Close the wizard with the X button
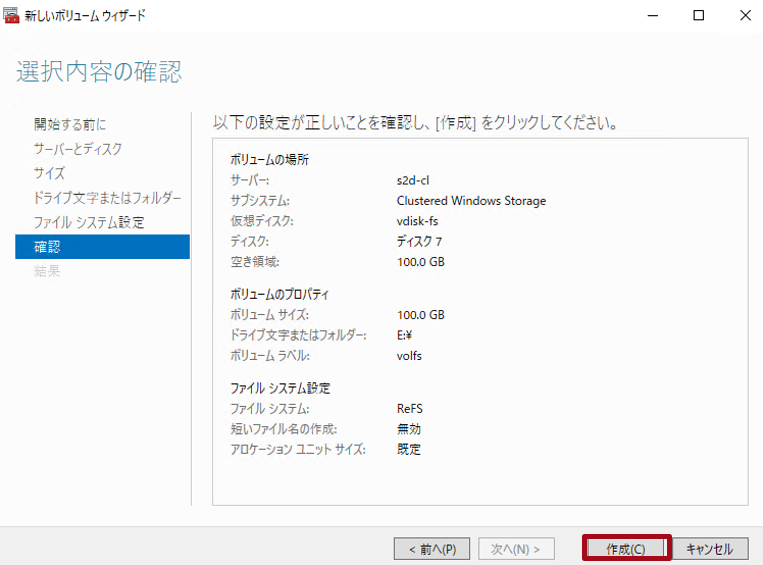The height and width of the screenshot is (565, 763). 744,16
